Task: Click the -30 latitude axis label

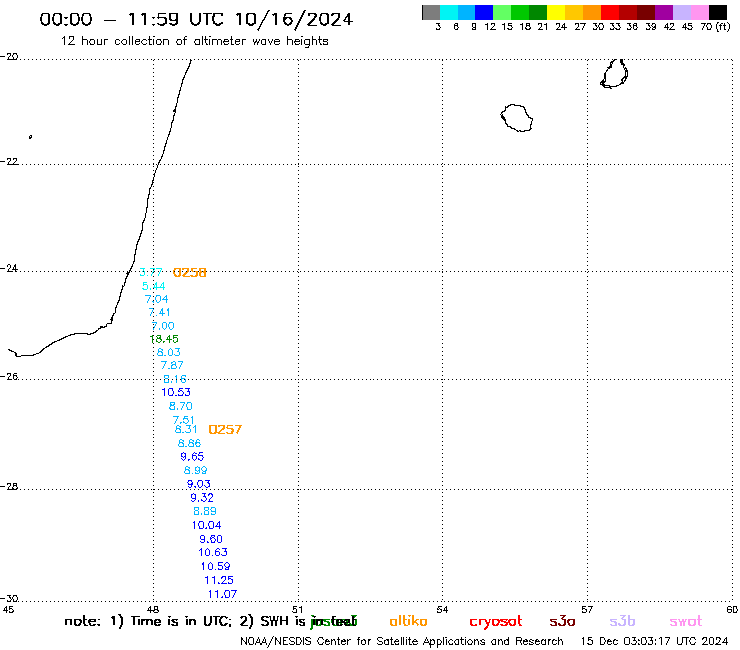Action: tap(9, 598)
